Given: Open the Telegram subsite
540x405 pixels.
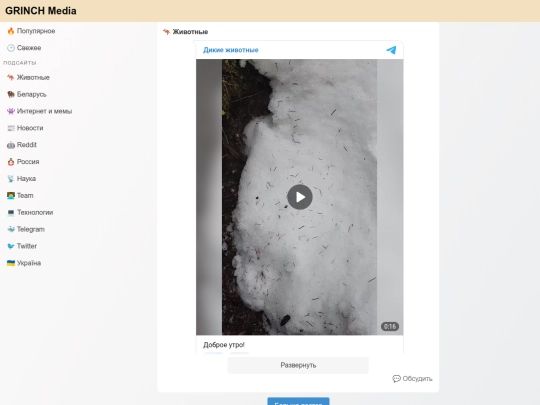Looking at the screenshot, I should coord(31,229).
